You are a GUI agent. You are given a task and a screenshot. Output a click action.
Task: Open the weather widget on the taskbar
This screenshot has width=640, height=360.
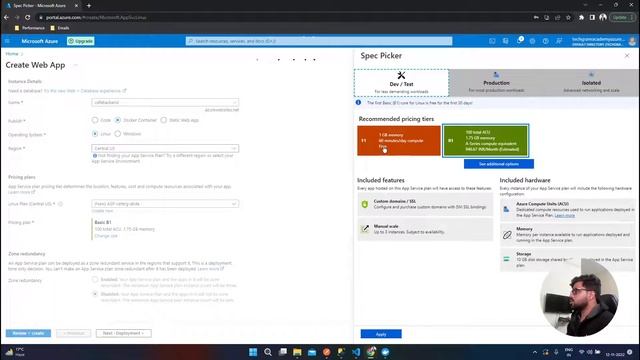pos(15,352)
